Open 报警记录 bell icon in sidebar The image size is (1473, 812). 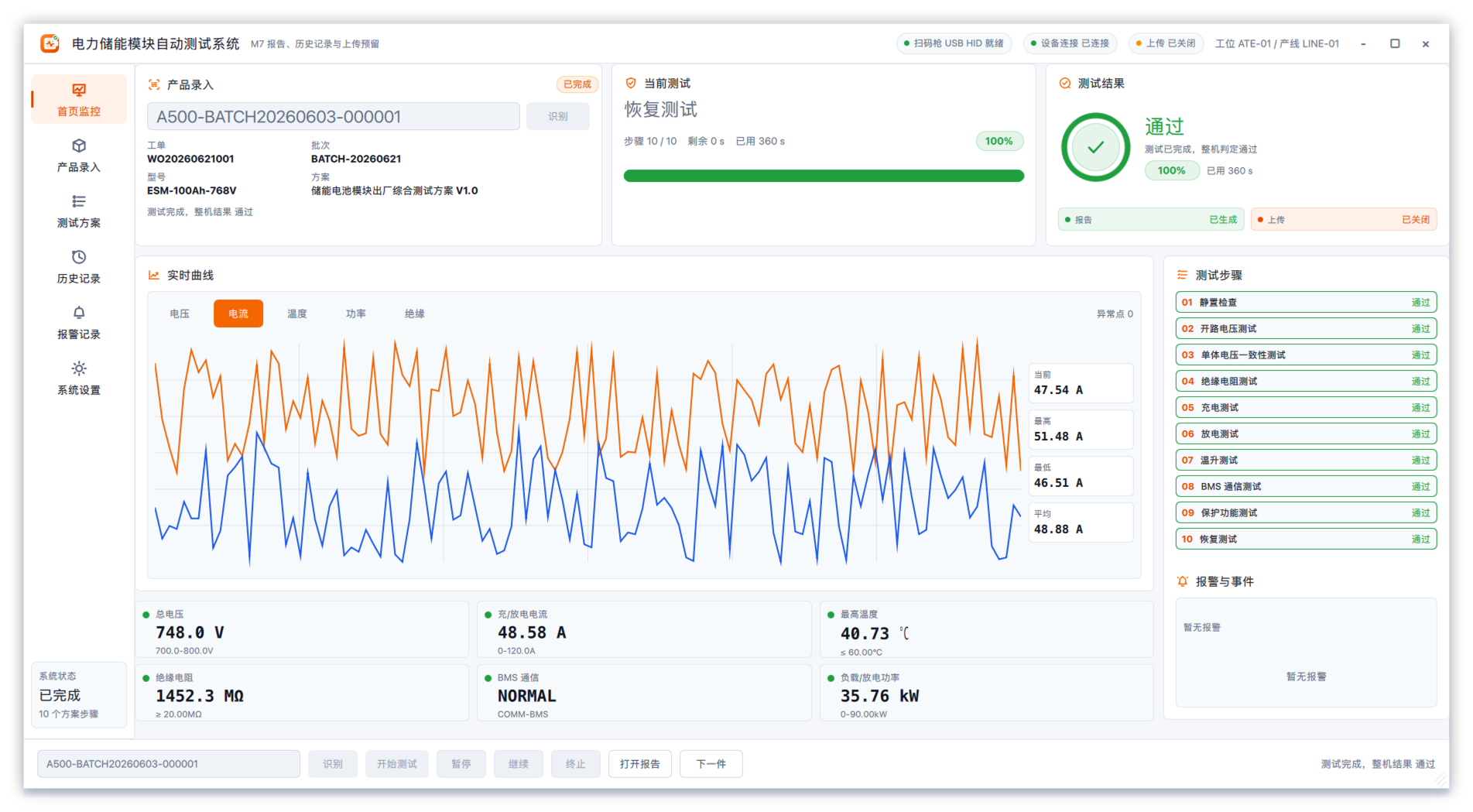[79, 313]
